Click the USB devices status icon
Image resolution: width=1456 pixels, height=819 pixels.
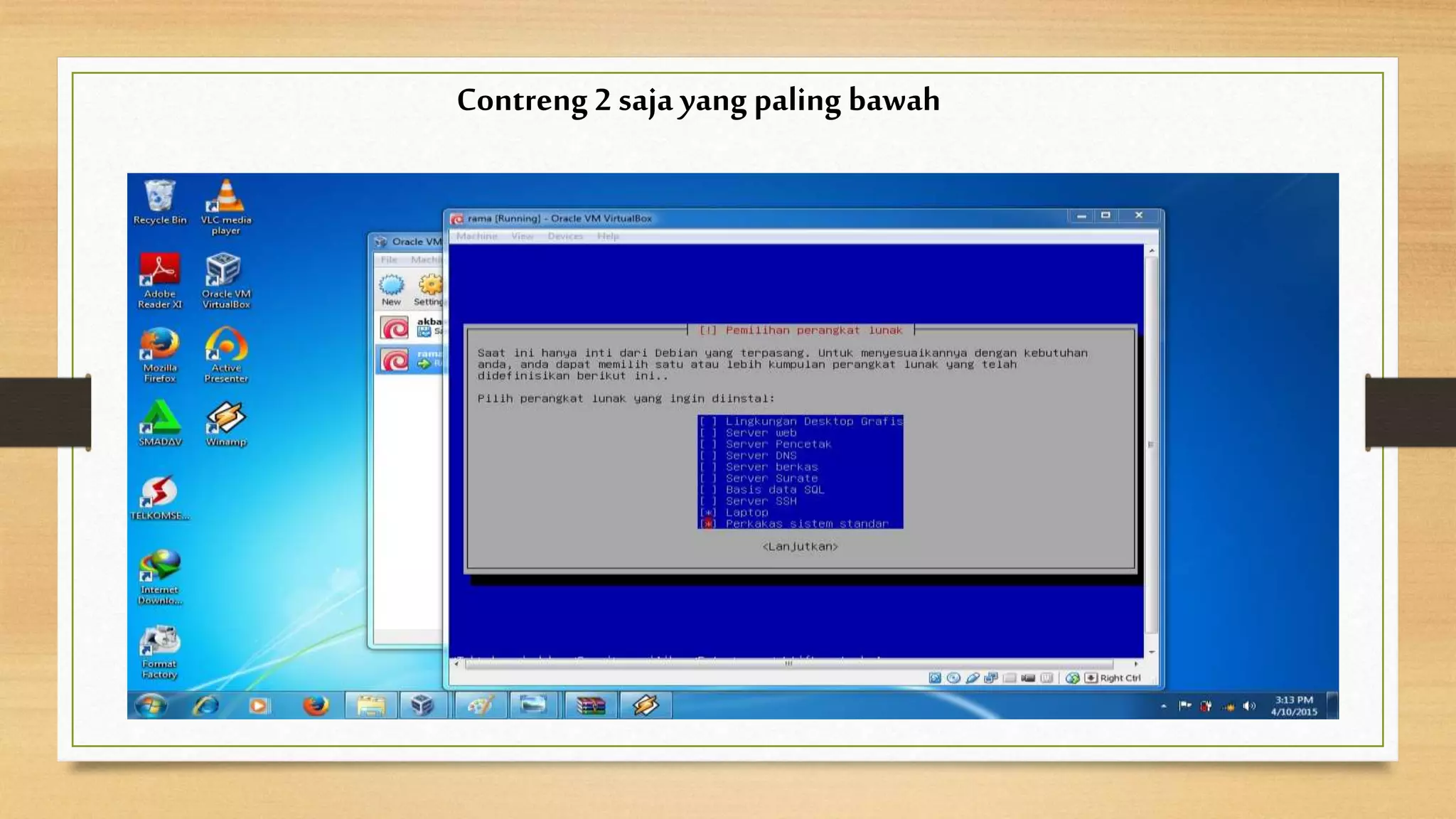click(972, 678)
